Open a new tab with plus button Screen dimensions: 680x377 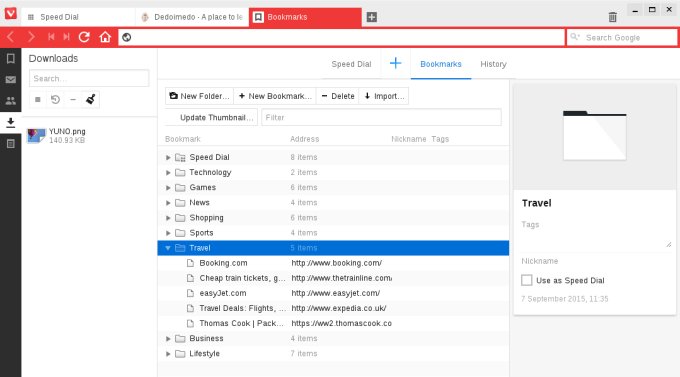click(372, 17)
